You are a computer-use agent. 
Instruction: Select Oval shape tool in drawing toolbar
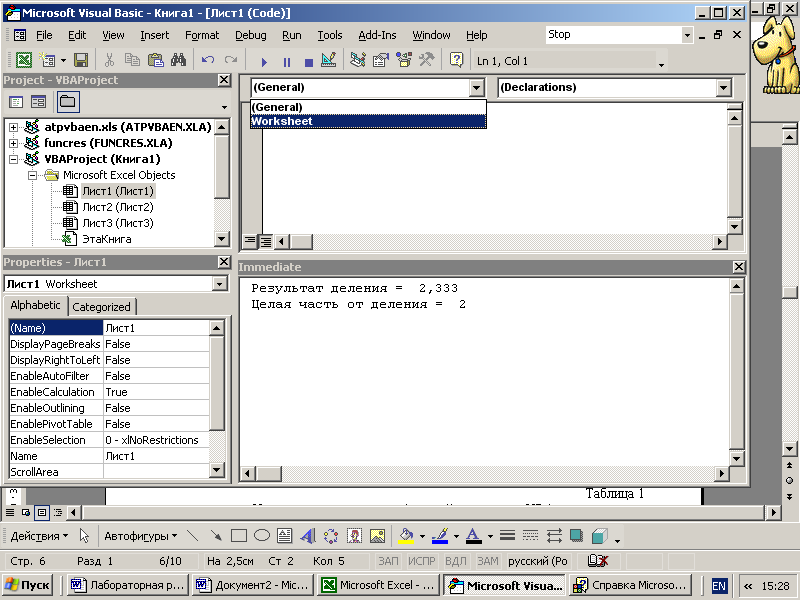(262, 536)
